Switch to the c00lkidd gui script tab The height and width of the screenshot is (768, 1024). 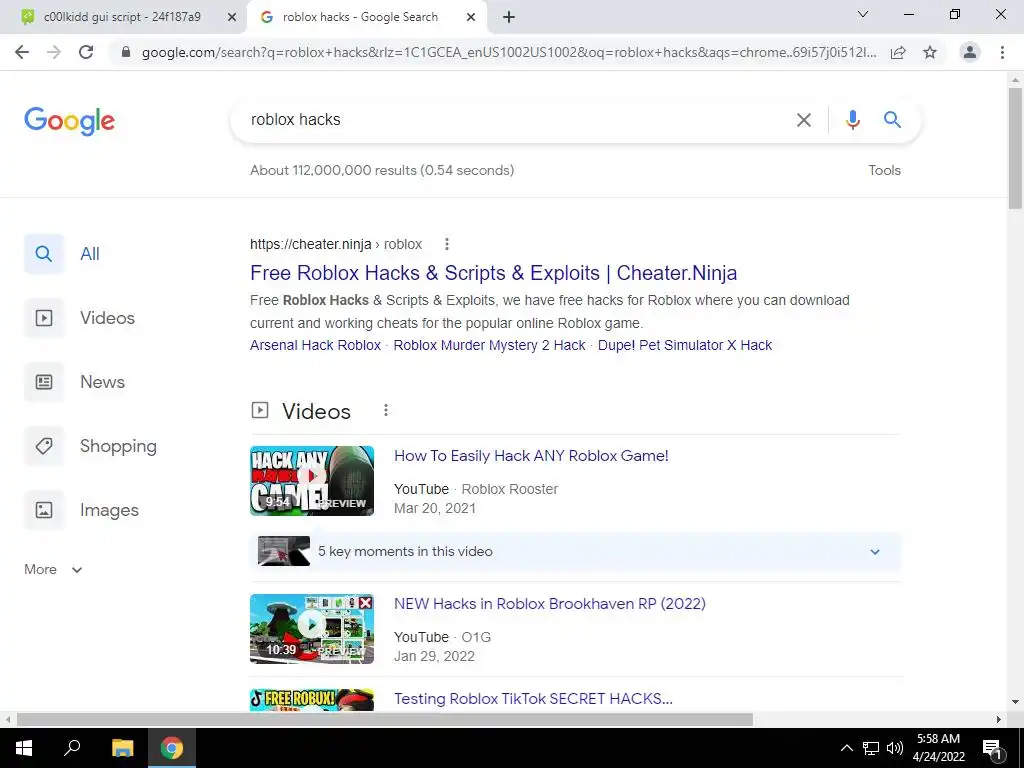tap(121, 17)
